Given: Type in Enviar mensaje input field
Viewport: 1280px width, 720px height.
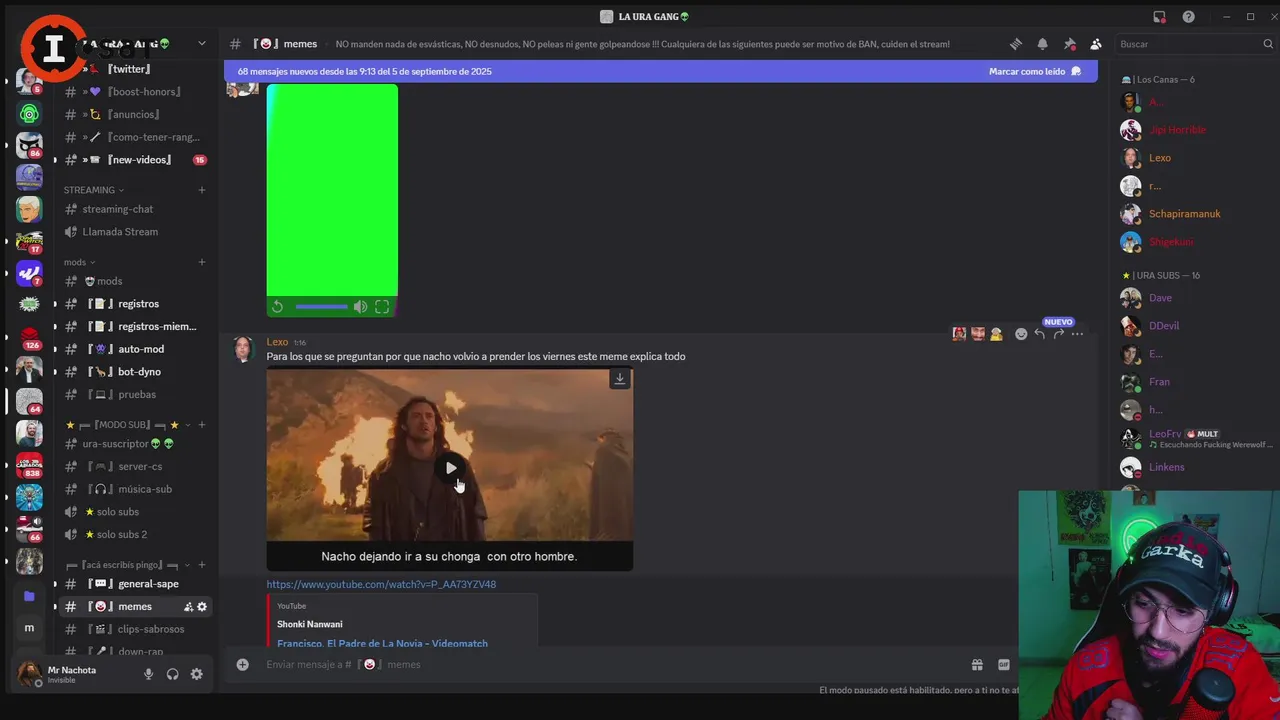Looking at the screenshot, I should tap(610, 664).
